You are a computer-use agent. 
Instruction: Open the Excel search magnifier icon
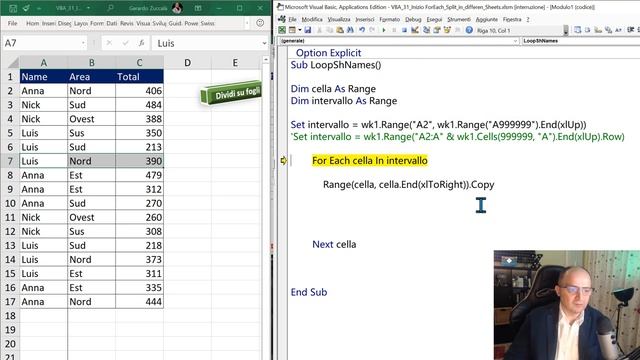point(110,8)
